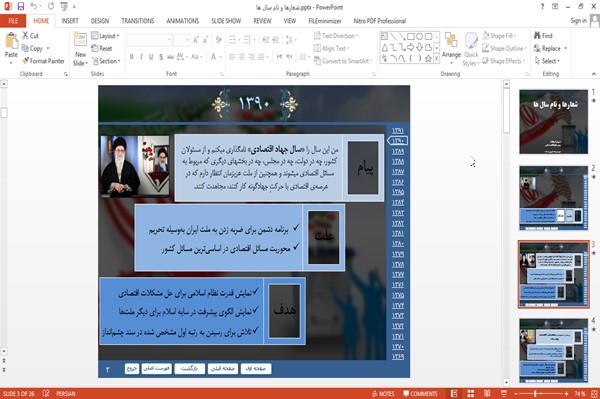The height and width of the screenshot is (399, 600).
Task: Open the Help question mark icon
Action: tap(542, 7)
